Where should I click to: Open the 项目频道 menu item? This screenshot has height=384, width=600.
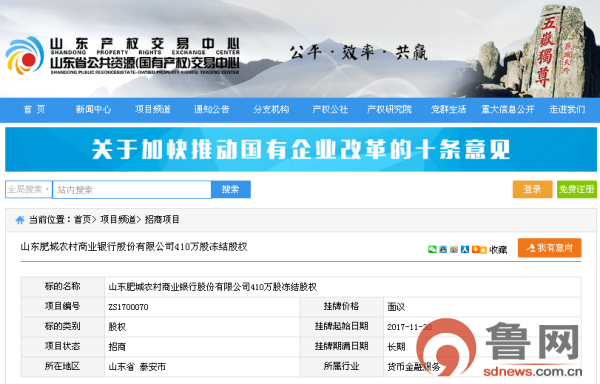(x=152, y=109)
